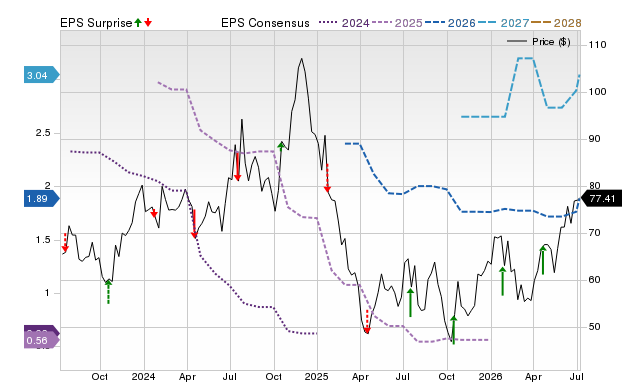Screen dimensions: 640x382
Task: Toggle the 2028 consensus series in legend
Action: pos(556,23)
